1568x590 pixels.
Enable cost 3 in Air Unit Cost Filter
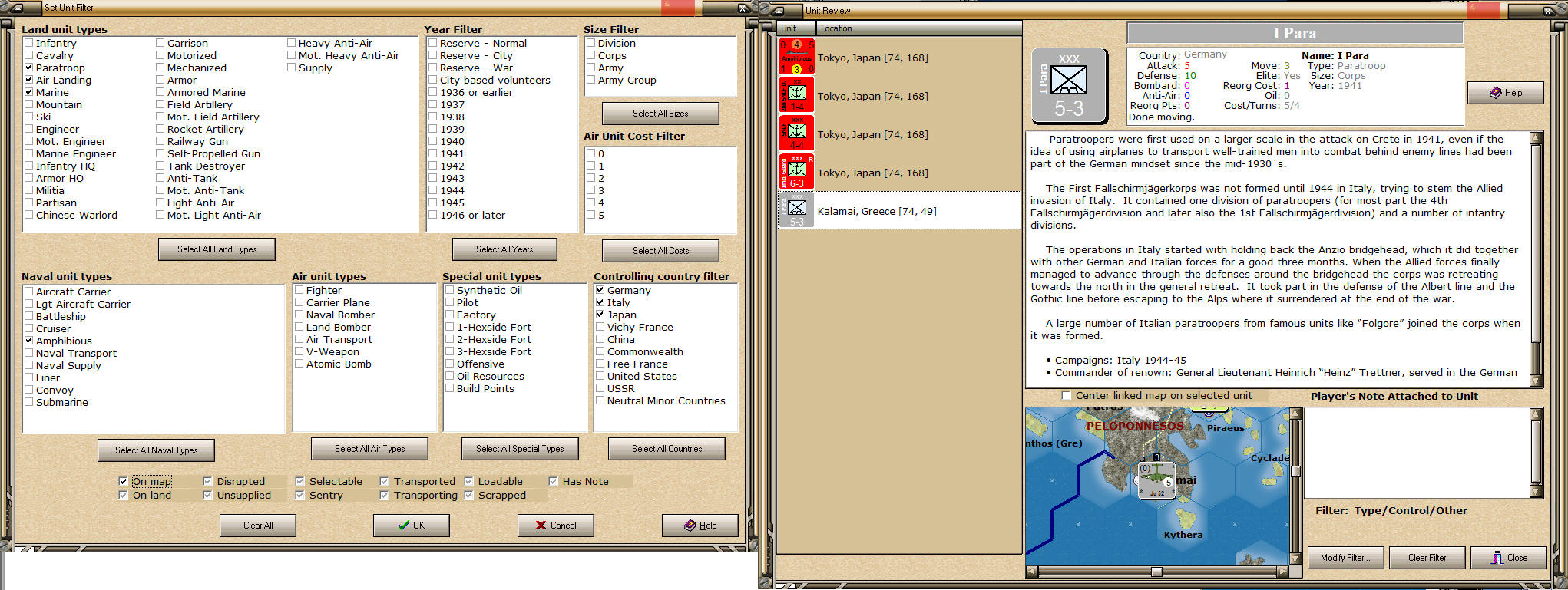590,190
